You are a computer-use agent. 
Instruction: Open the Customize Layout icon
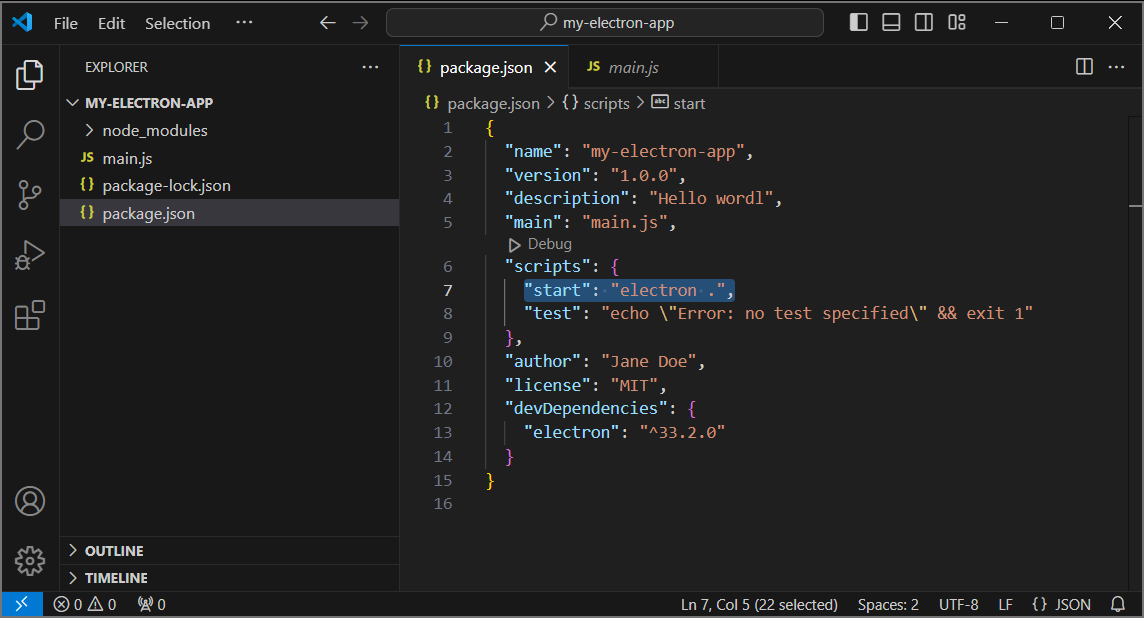click(x=956, y=23)
